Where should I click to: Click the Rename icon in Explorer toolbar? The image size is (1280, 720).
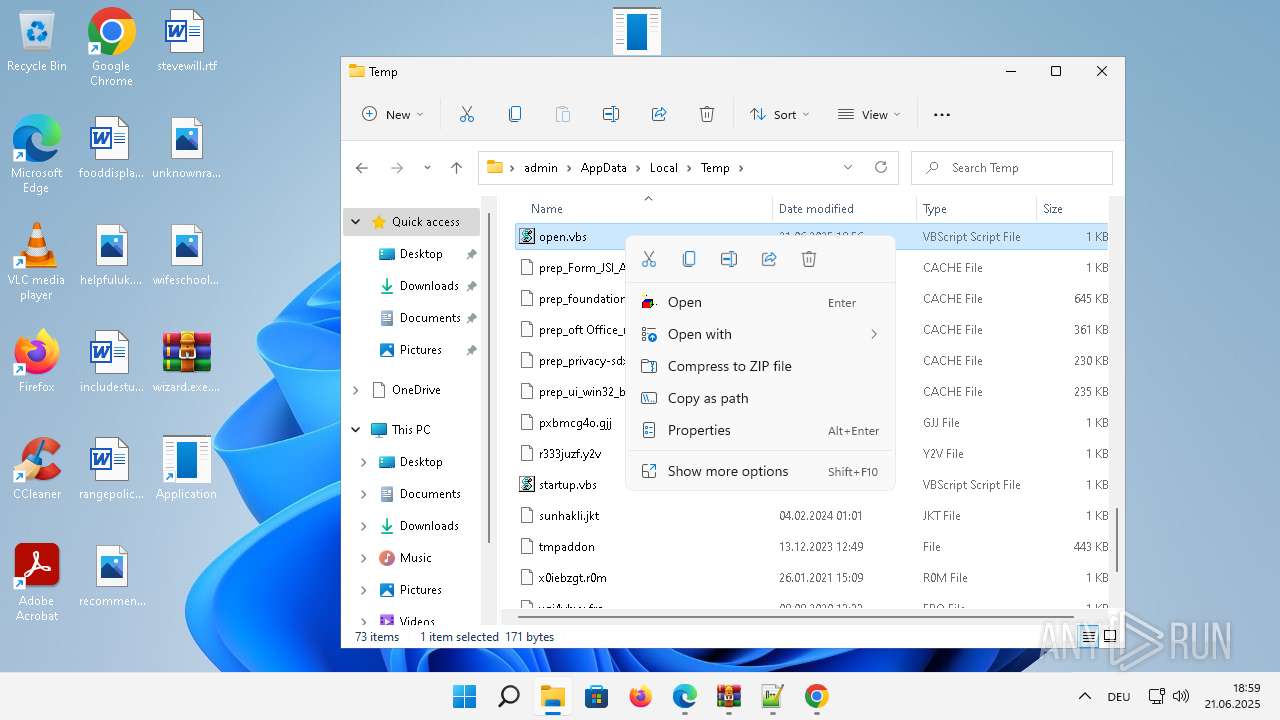tap(611, 114)
